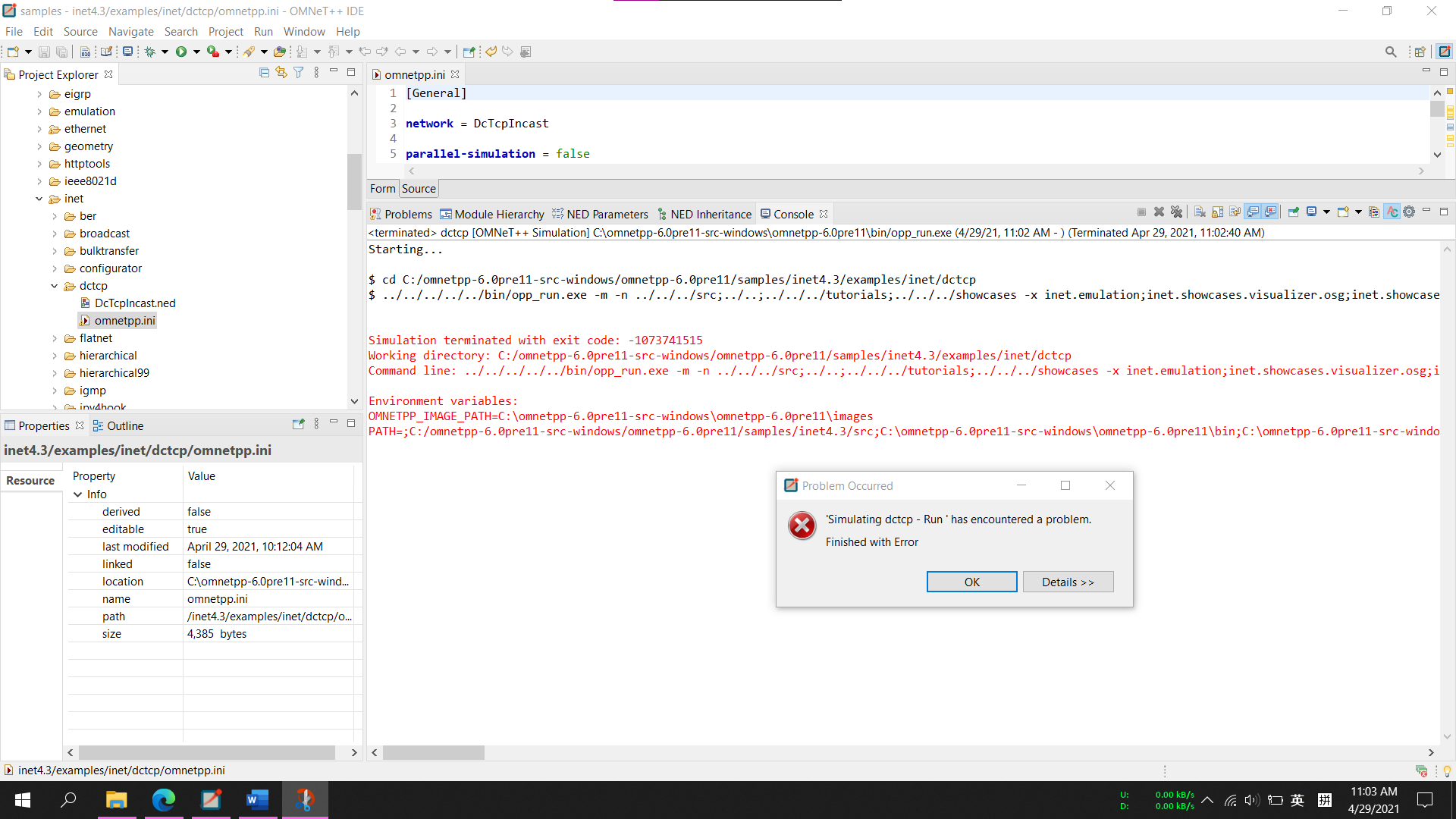The width and height of the screenshot is (1456, 819).
Task: Click the Open Type folder icon in toolbar
Action: click(x=280, y=52)
